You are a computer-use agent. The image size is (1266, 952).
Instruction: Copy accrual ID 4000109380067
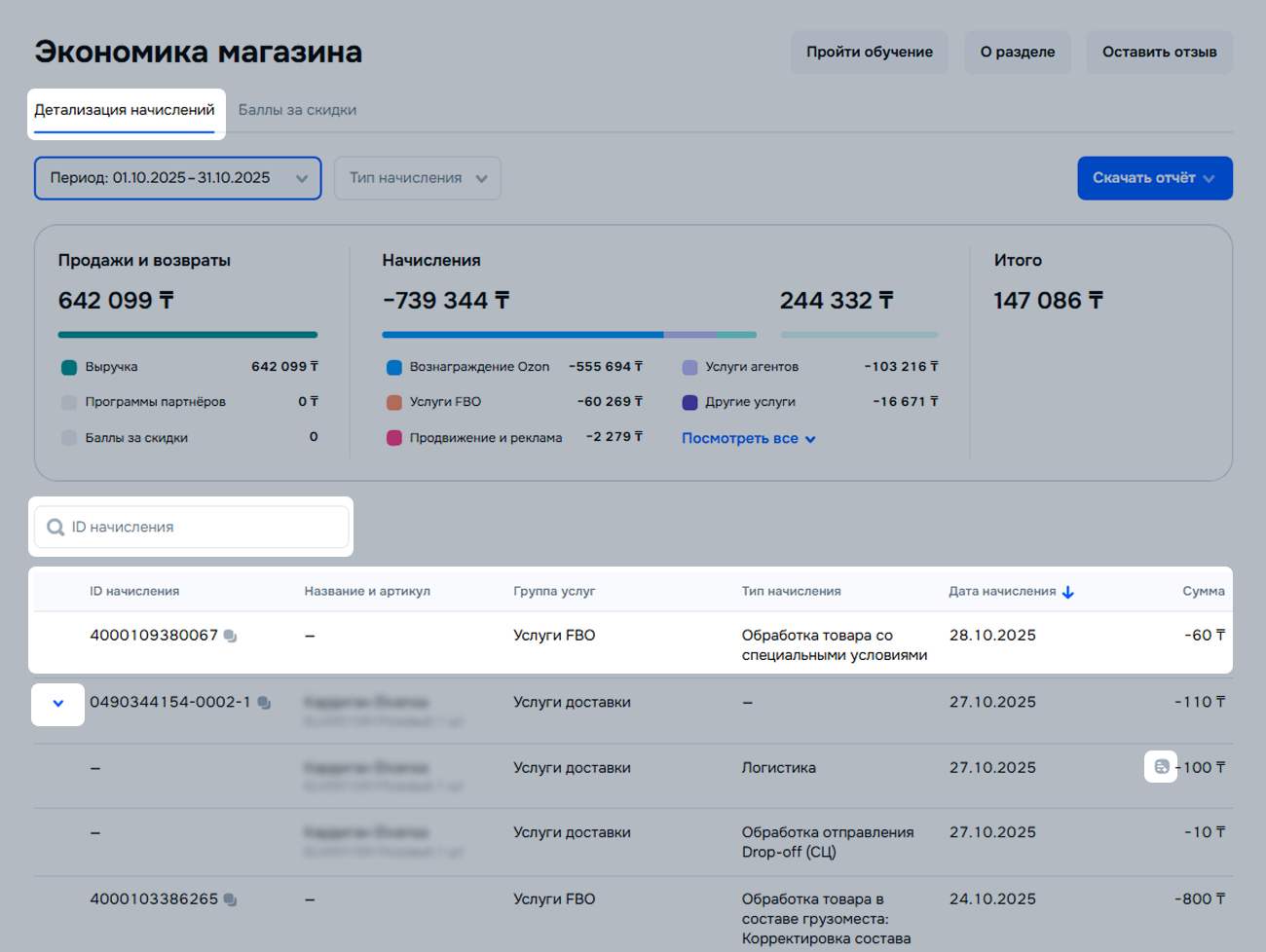coord(230,636)
